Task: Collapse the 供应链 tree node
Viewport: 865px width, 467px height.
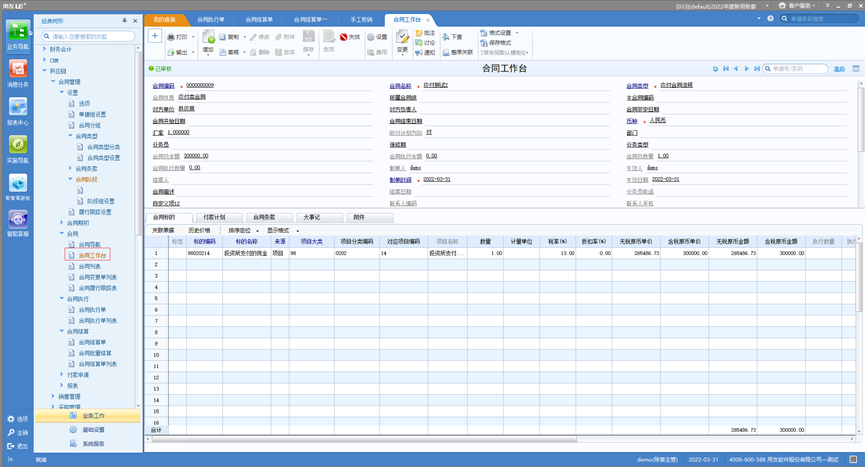Action: [x=44, y=71]
